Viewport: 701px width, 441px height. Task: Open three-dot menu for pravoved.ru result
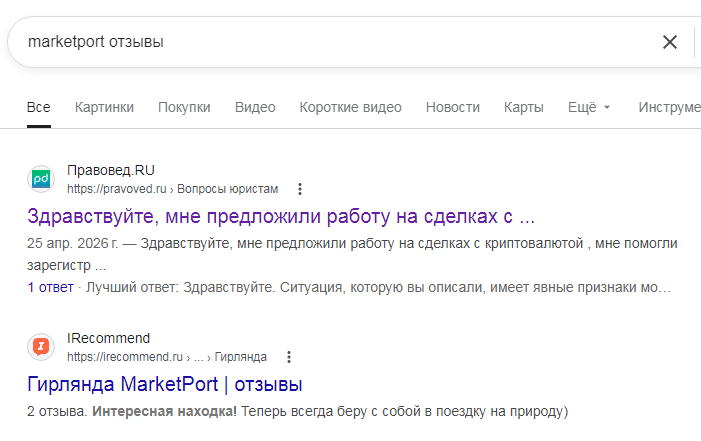[300, 189]
